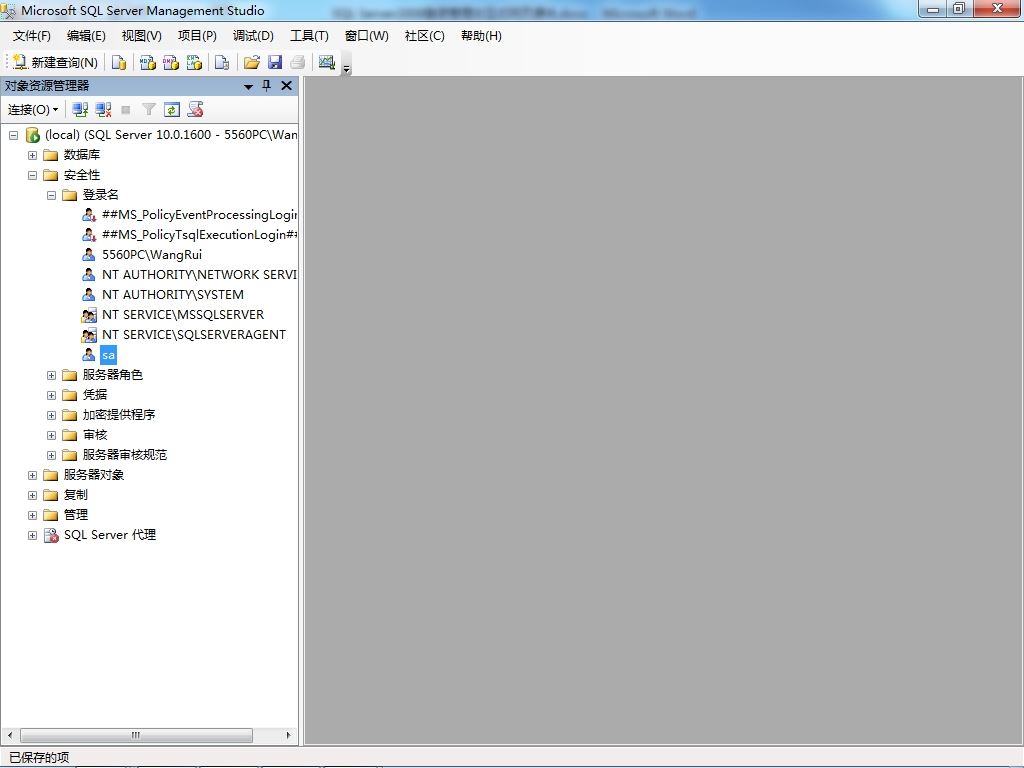Viewport: 1024px width, 768px height.
Task: Open the 社区(C) menu
Action: click(x=424, y=36)
